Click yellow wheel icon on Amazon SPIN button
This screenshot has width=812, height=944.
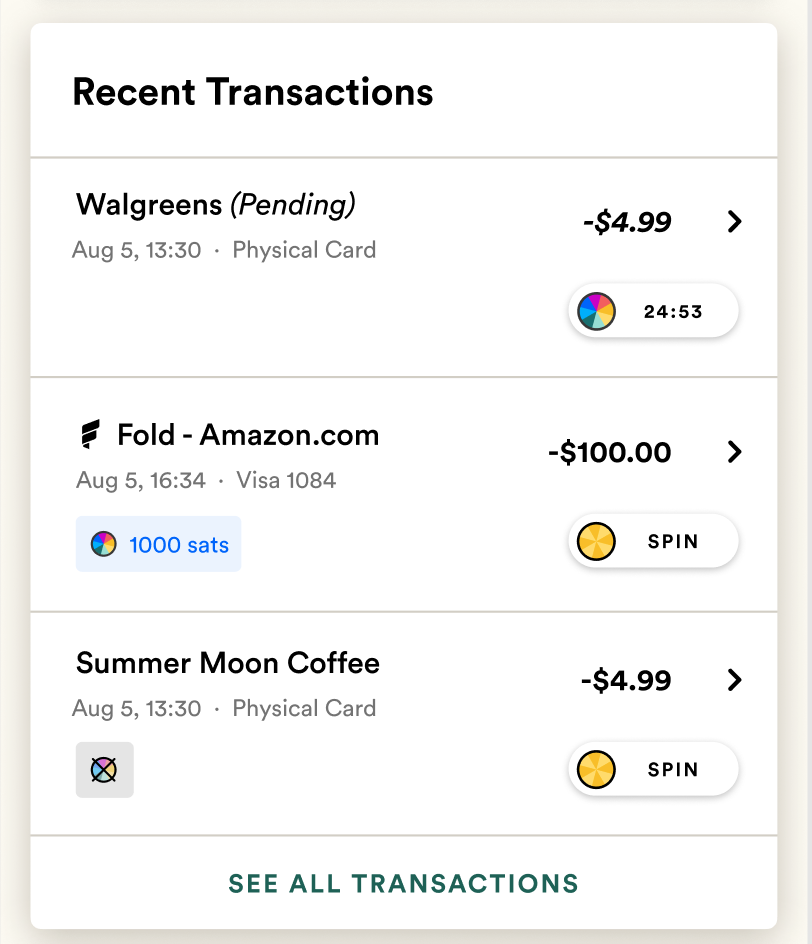point(597,542)
